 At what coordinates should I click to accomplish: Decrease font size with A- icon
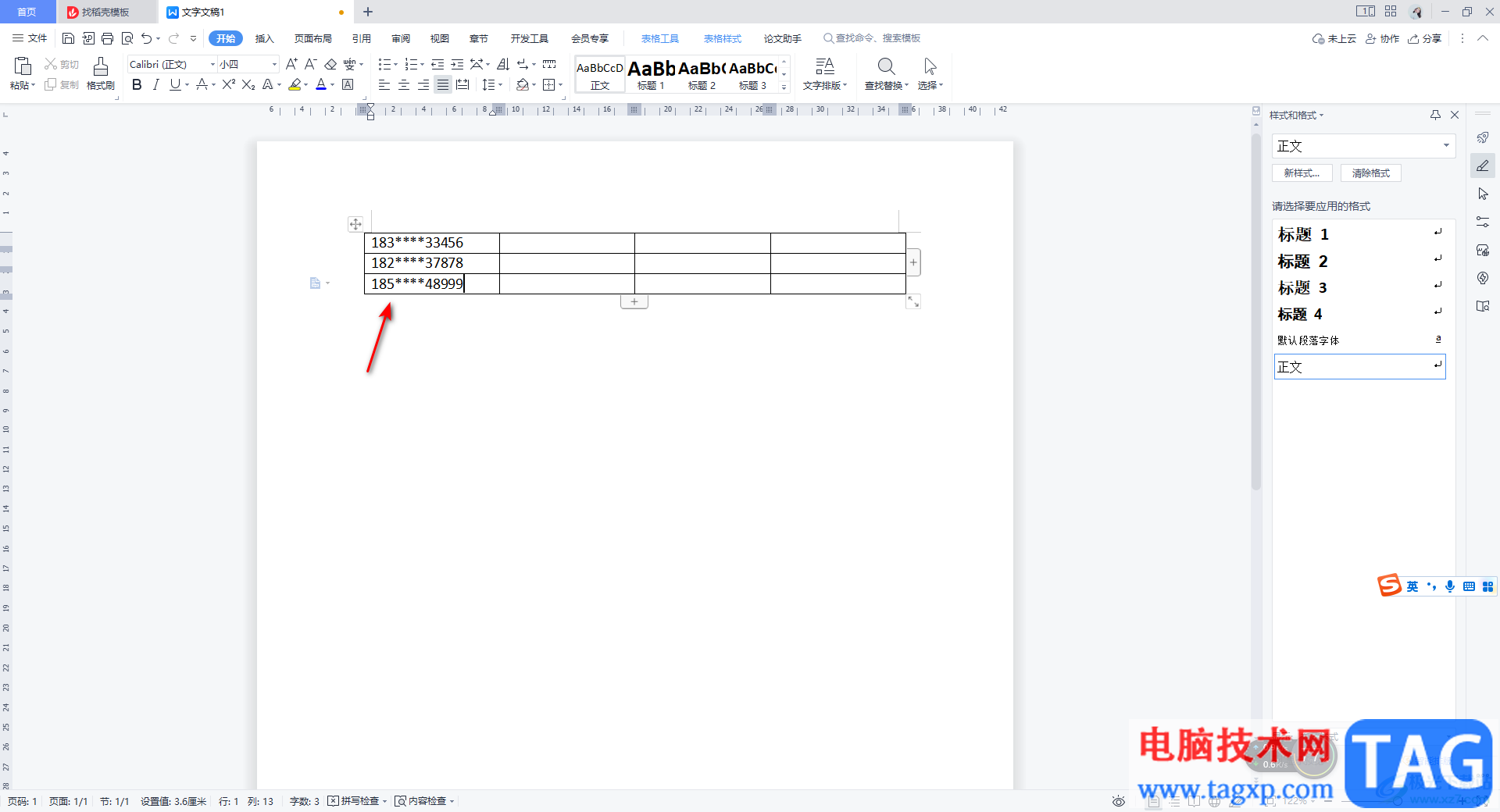click(310, 64)
